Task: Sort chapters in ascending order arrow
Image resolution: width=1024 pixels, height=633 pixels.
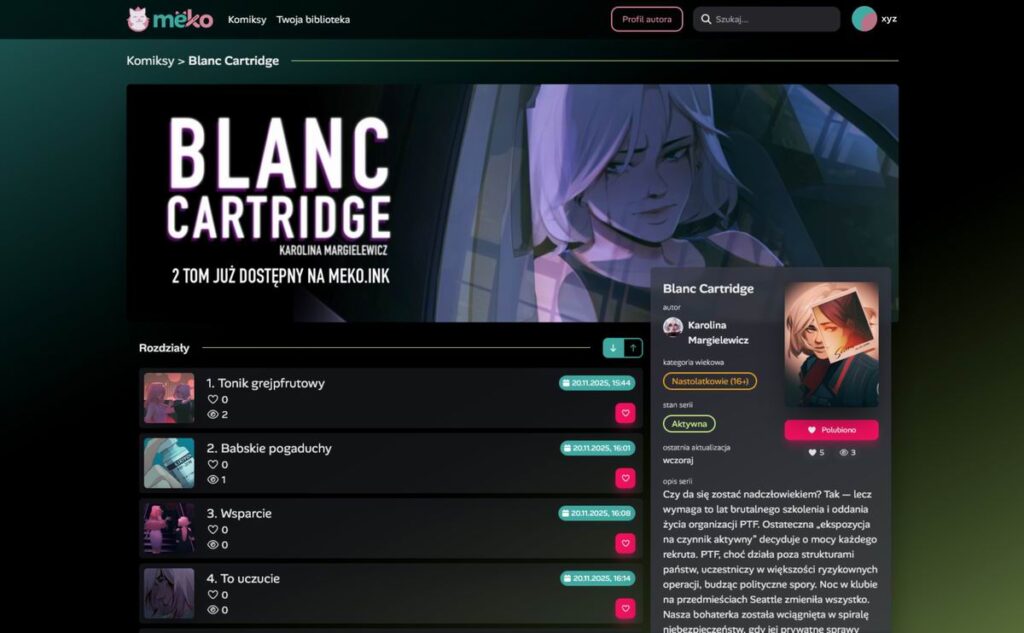Action: (633, 348)
